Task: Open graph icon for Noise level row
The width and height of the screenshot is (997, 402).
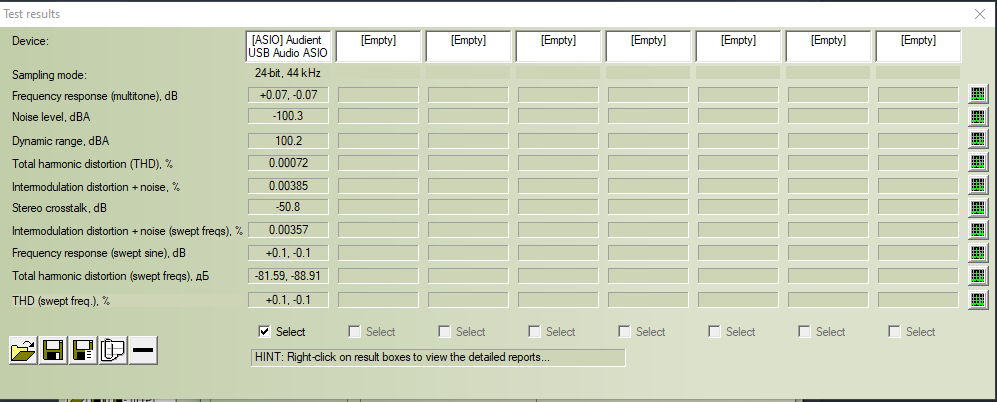Action: (x=978, y=116)
